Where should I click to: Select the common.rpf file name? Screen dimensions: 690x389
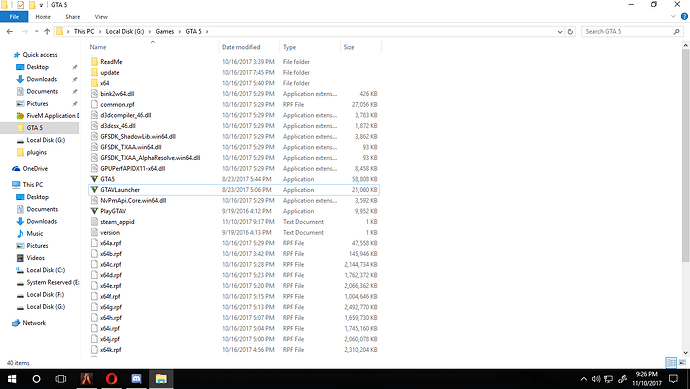(x=117, y=105)
